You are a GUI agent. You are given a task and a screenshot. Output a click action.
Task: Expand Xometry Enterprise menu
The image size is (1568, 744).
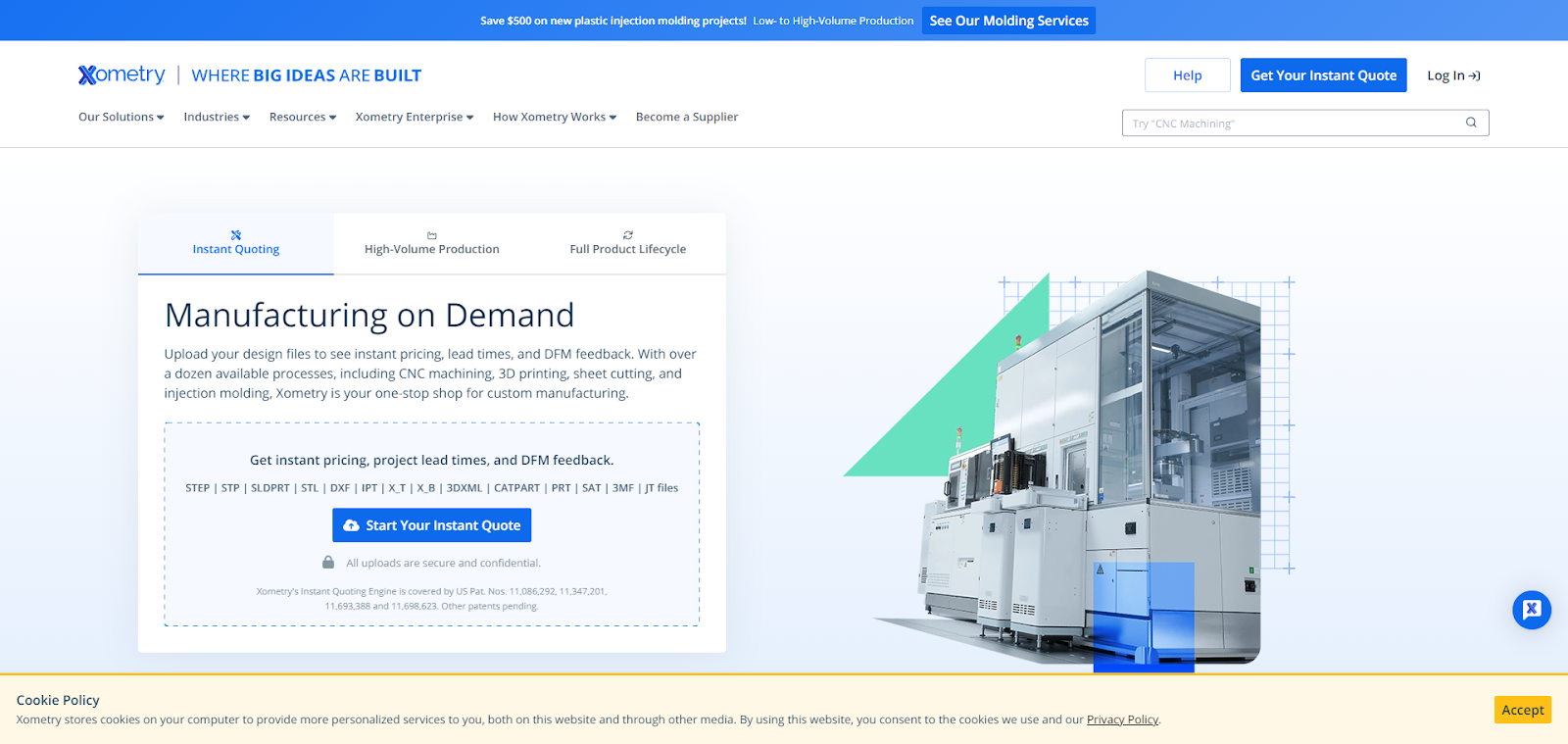415,117
